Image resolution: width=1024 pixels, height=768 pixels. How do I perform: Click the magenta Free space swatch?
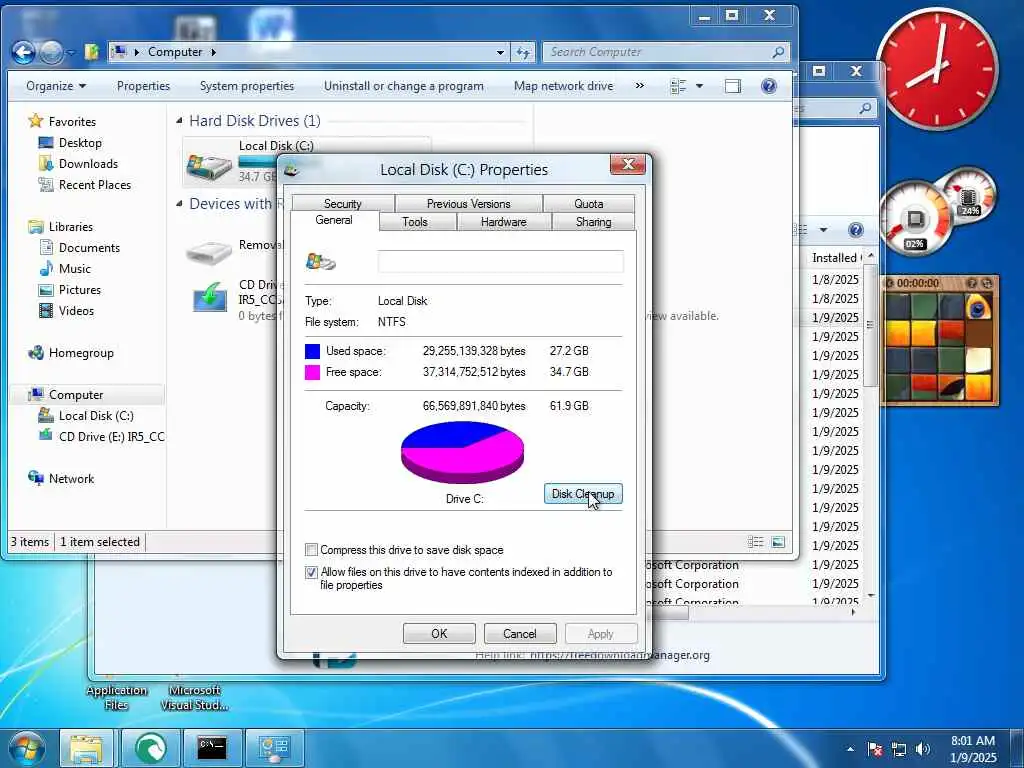click(x=313, y=372)
